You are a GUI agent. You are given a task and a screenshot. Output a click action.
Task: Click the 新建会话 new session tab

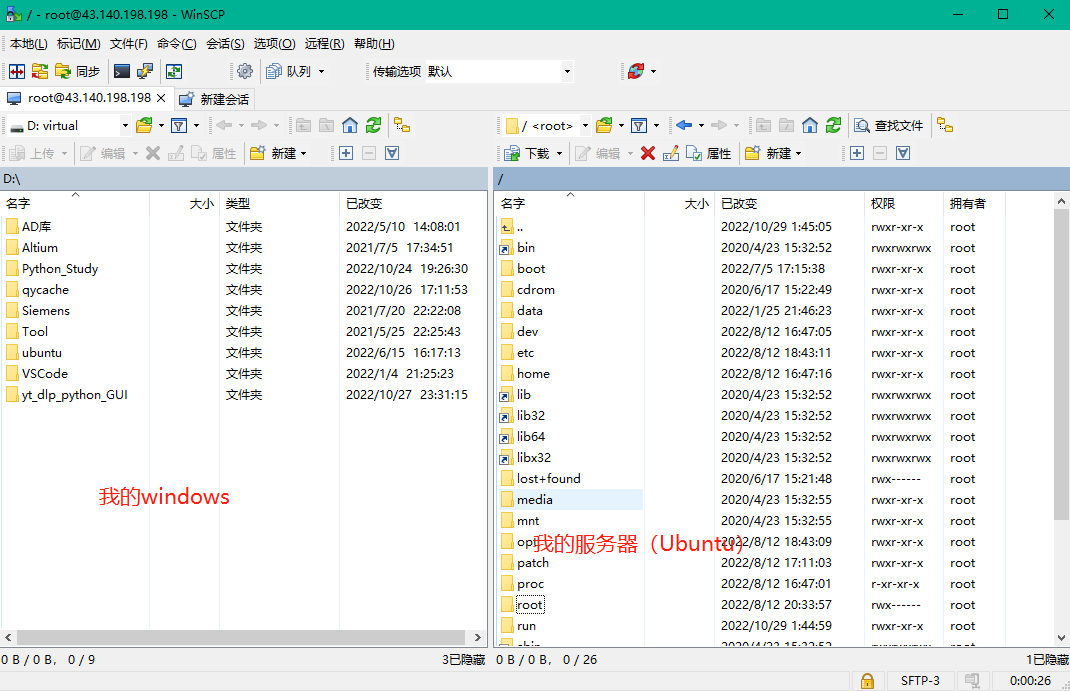(x=214, y=100)
